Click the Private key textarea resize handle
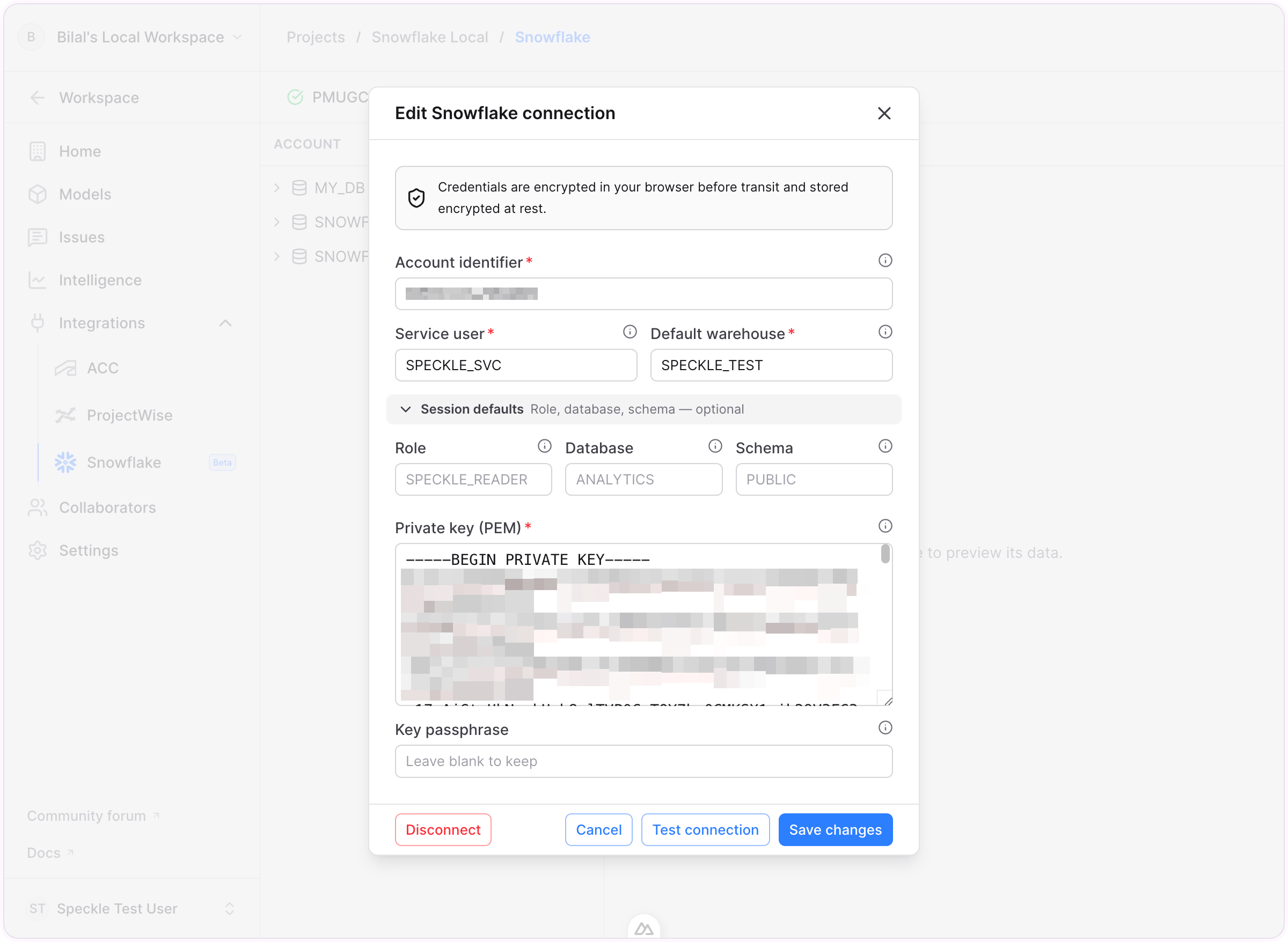The width and height of the screenshot is (1288, 942). [887, 700]
